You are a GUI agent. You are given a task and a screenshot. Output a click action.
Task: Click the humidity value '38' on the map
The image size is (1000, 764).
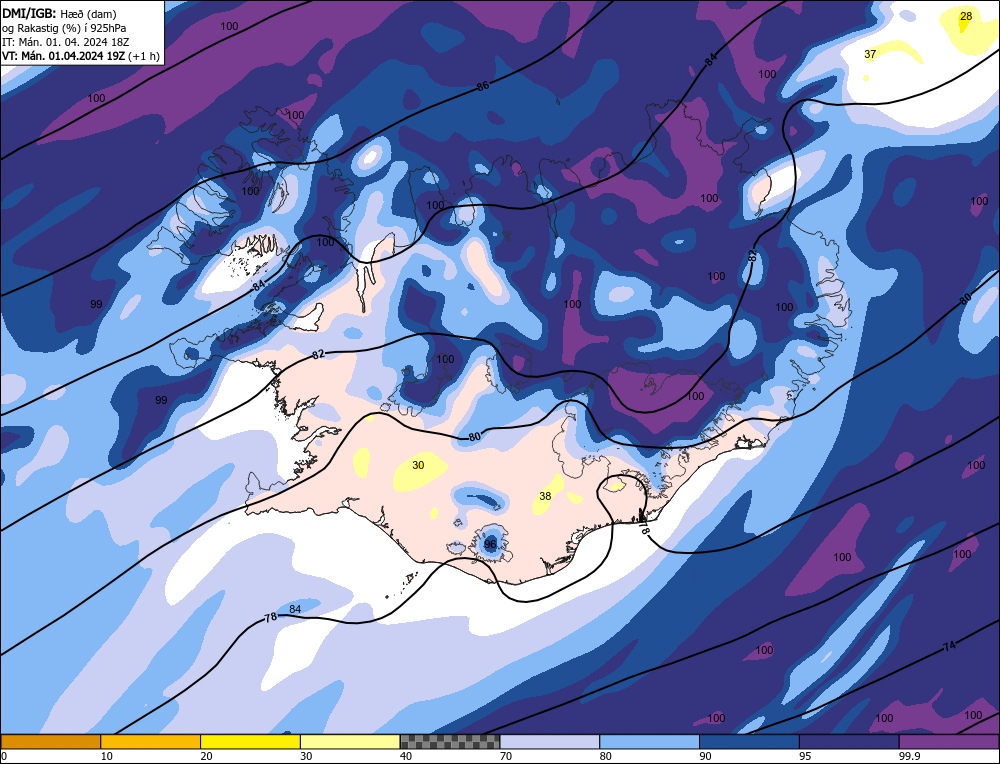pos(545,496)
